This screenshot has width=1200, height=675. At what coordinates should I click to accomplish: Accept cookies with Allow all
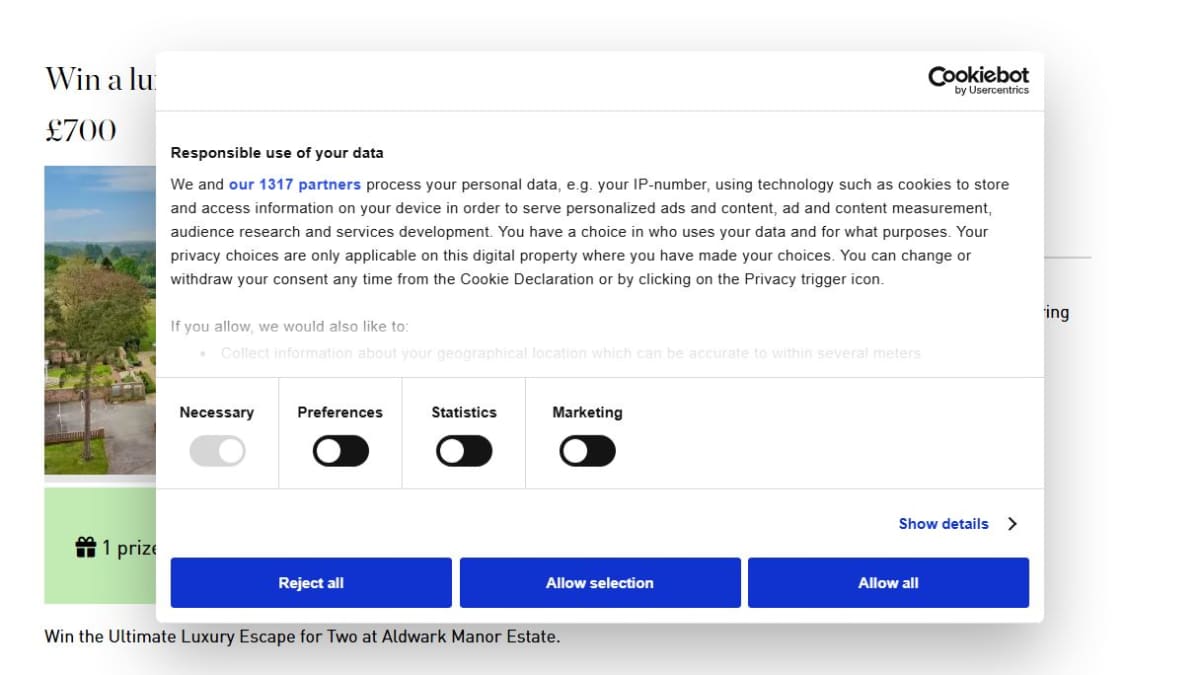coord(888,583)
